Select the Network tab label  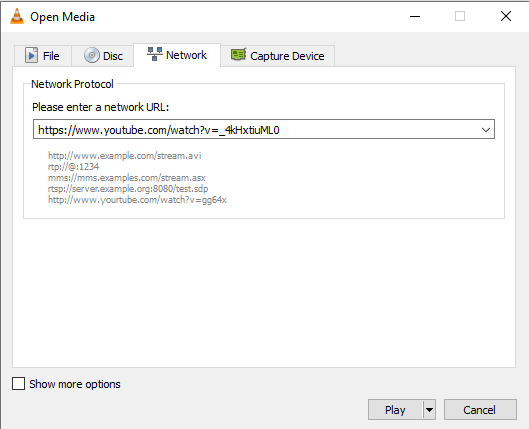point(186,55)
